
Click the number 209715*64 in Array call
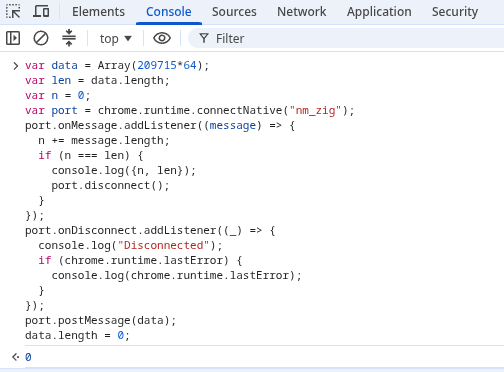coord(167,65)
